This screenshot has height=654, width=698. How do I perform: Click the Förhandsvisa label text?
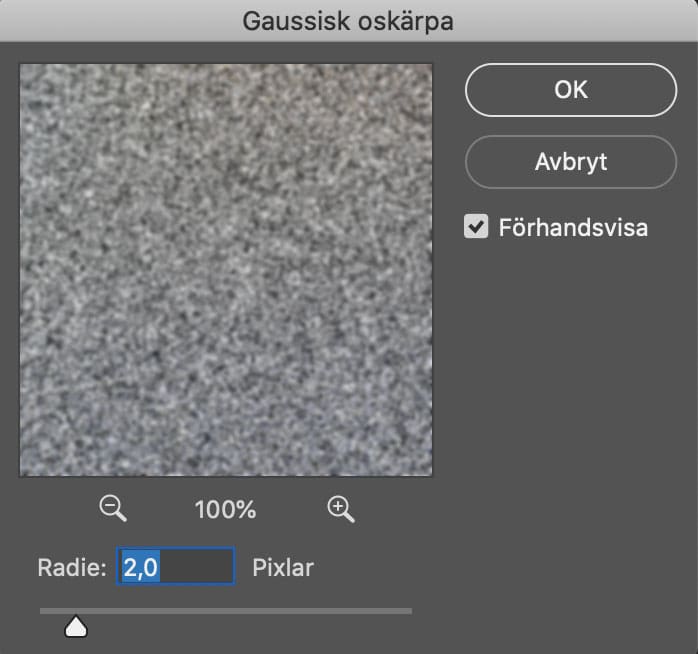click(x=573, y=227)
